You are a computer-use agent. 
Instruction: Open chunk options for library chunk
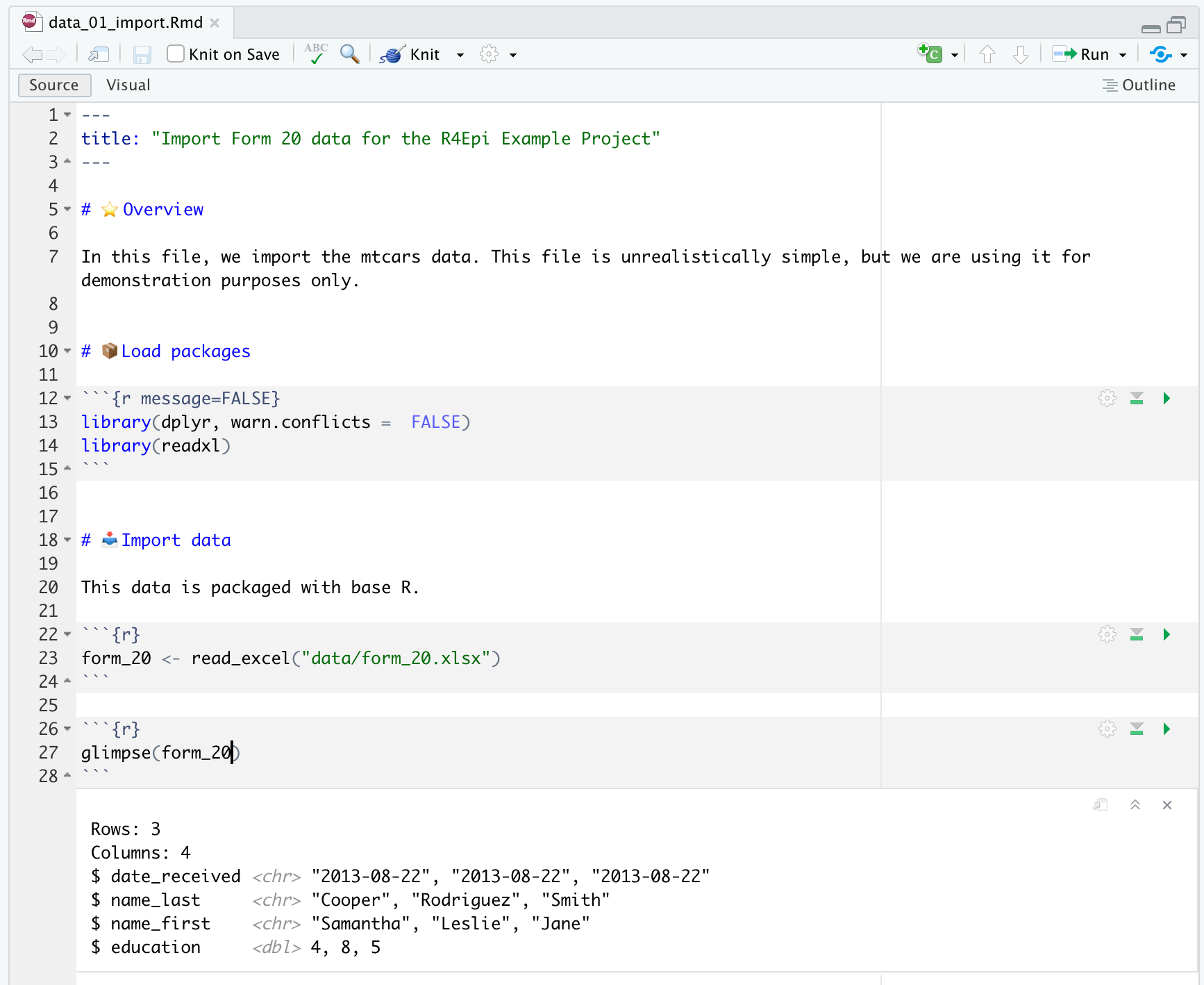click(x=1107, y=398)
